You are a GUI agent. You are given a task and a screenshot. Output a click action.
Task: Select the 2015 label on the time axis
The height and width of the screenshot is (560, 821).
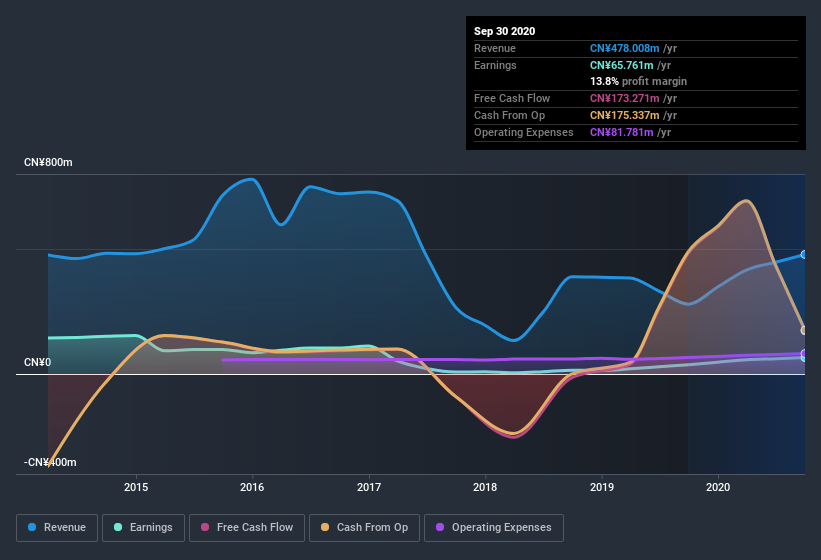click(x=136, y=487)
